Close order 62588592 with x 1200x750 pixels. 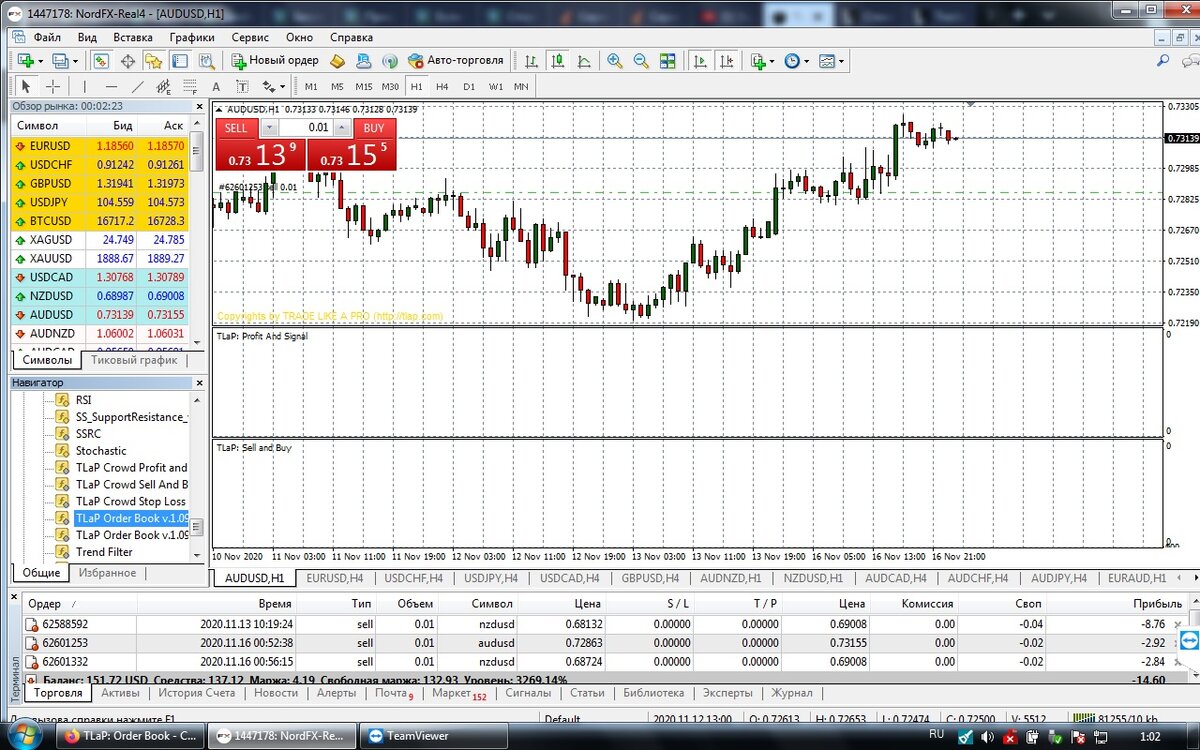pyautogui.click(x=1176, y=625)
